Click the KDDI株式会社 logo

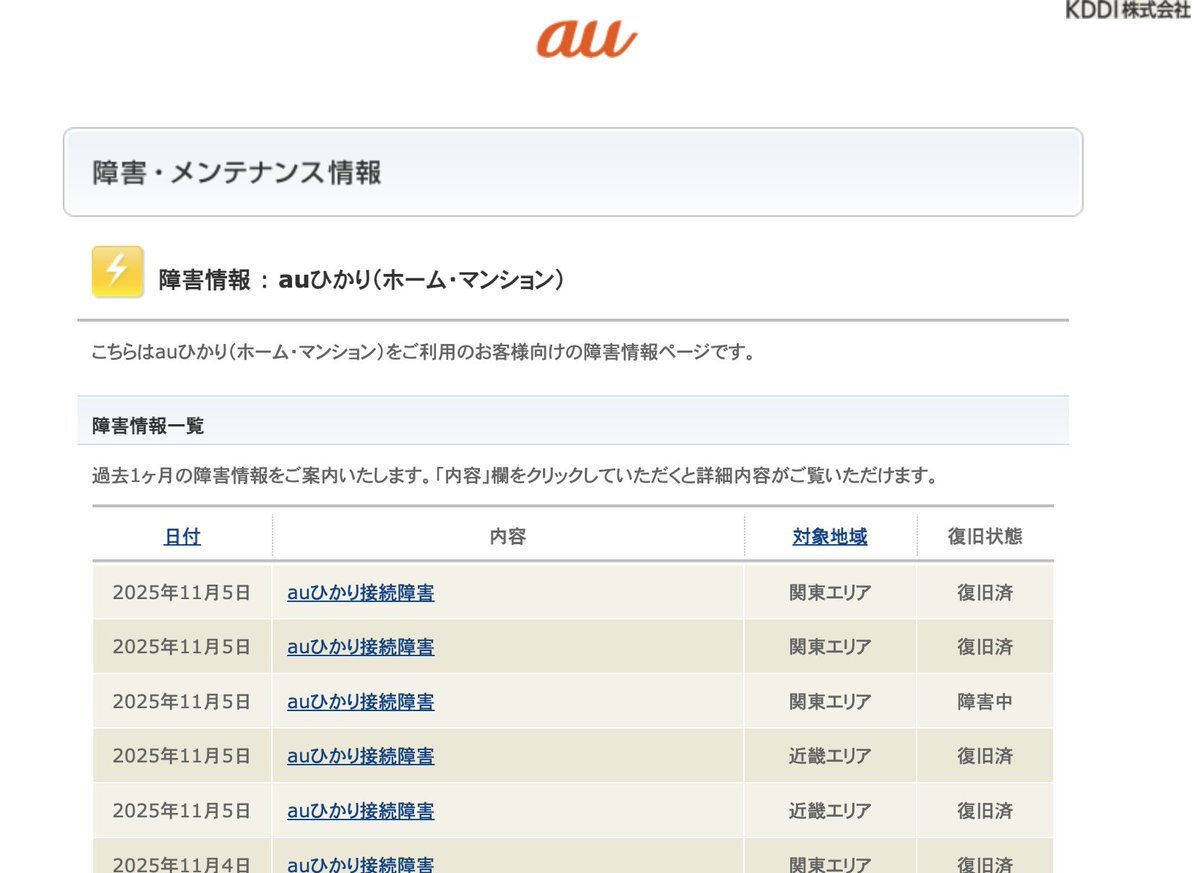click(x=1127, y=10)
